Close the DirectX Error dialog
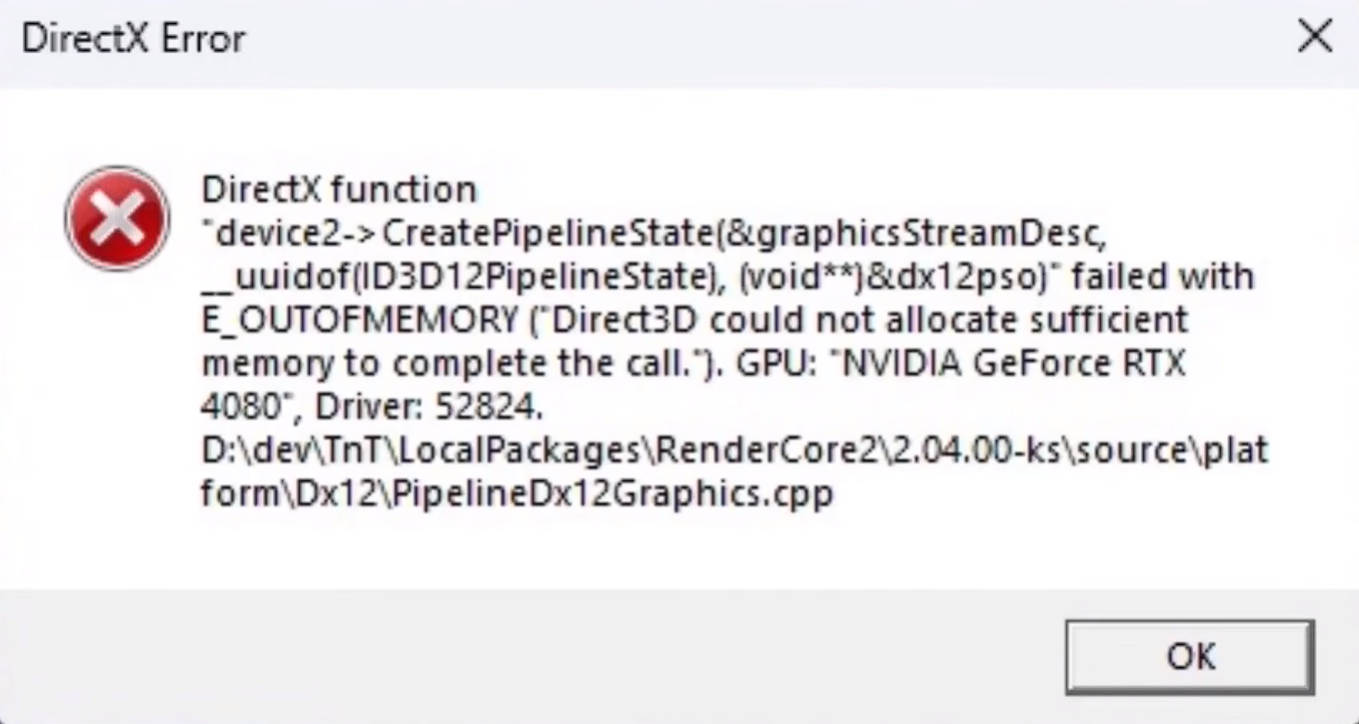The image size is (1359, 724). [1314, 38]
